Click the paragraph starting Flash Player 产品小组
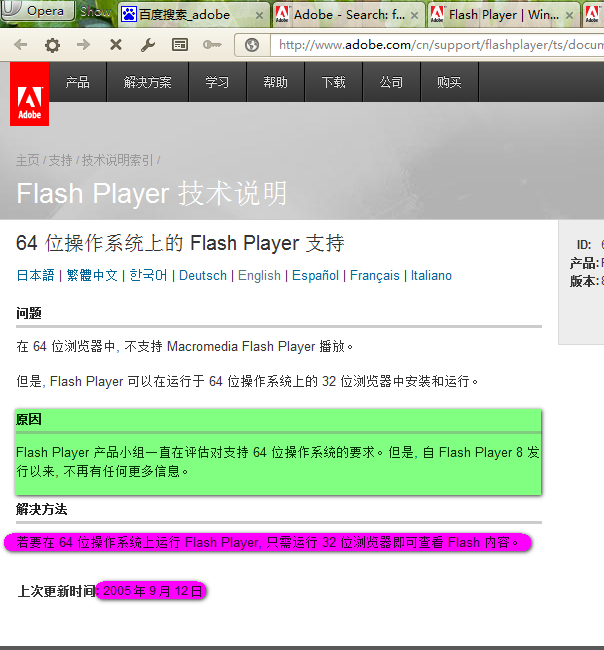This screenshot has width=604, height=650. pos(278,461)
